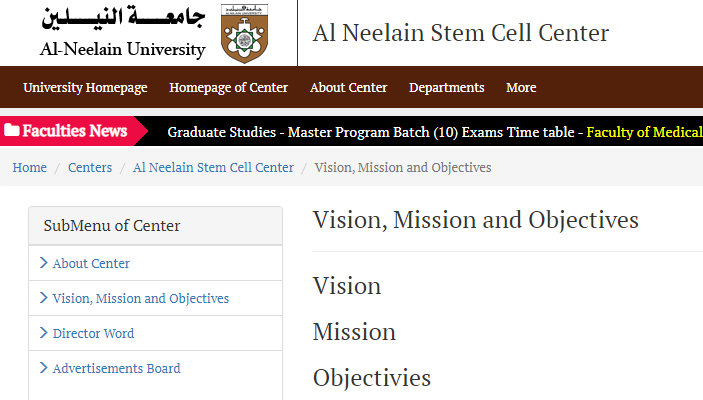Select About Center in the SubMenu
703x400 pixels.
click(x=91, y=263)
